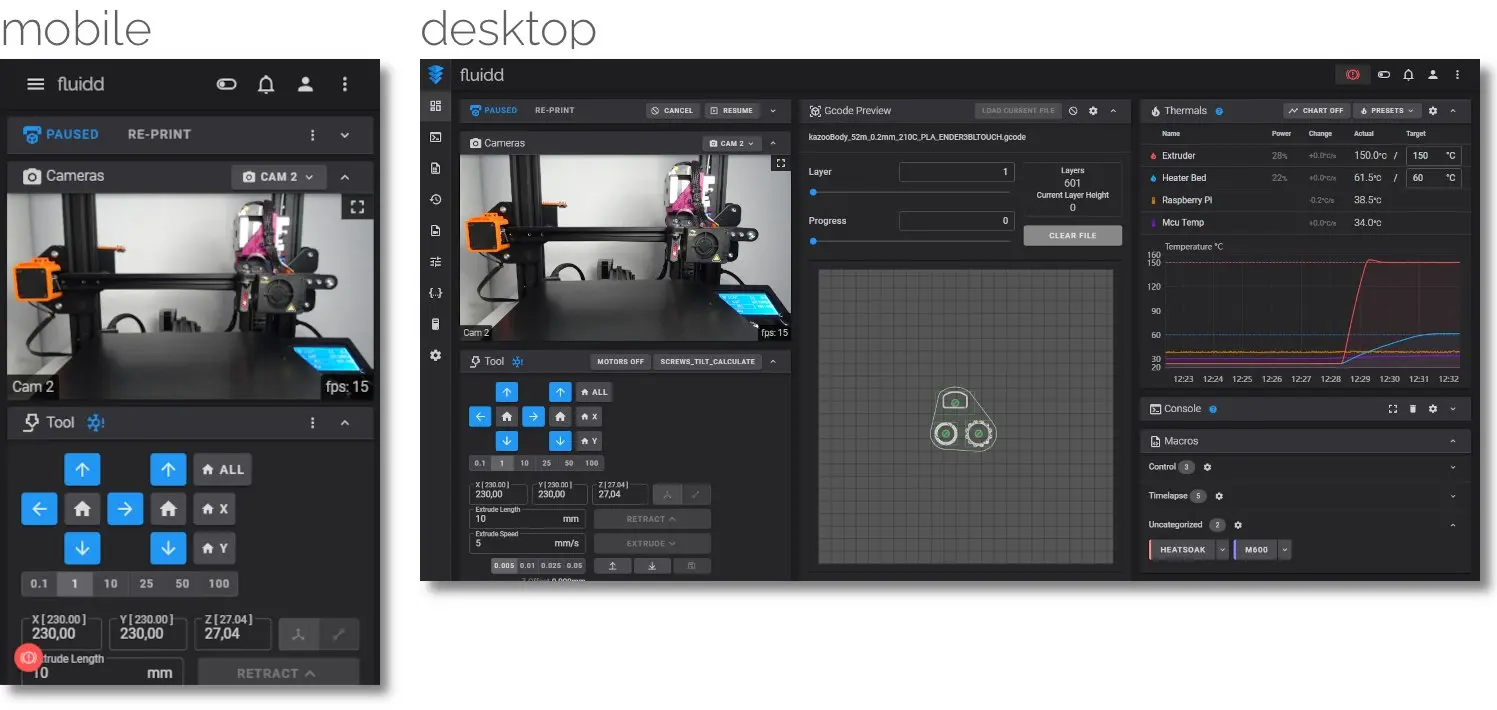Adjust the Progress slider handle
The width and height of the screenshot is (1497, 710).
(x=813, y=241)
